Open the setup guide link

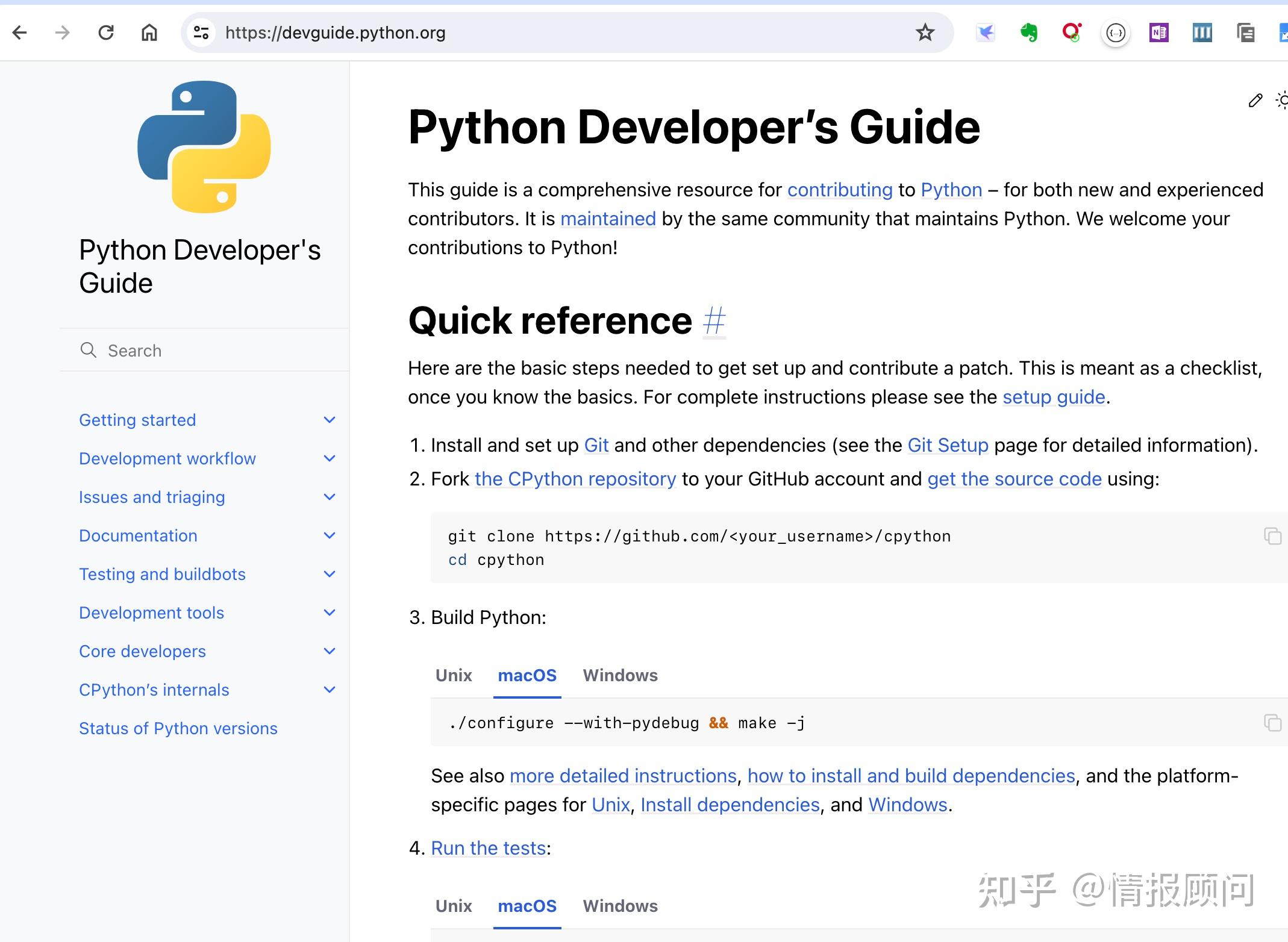(x=1053, y=396)
